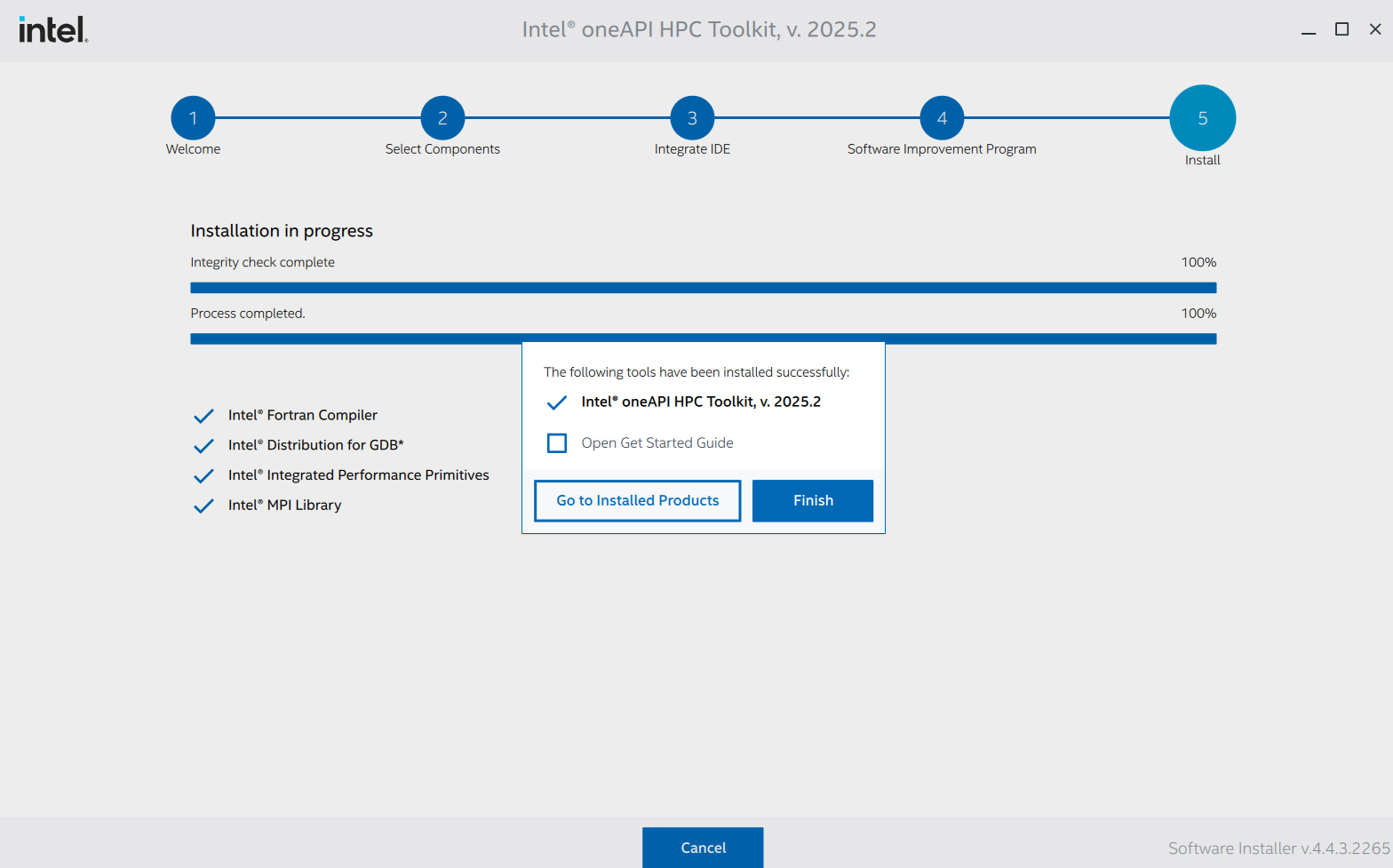1393x868 pixels.
Task: Click the Install step label
Action: tap(1203, 160)
